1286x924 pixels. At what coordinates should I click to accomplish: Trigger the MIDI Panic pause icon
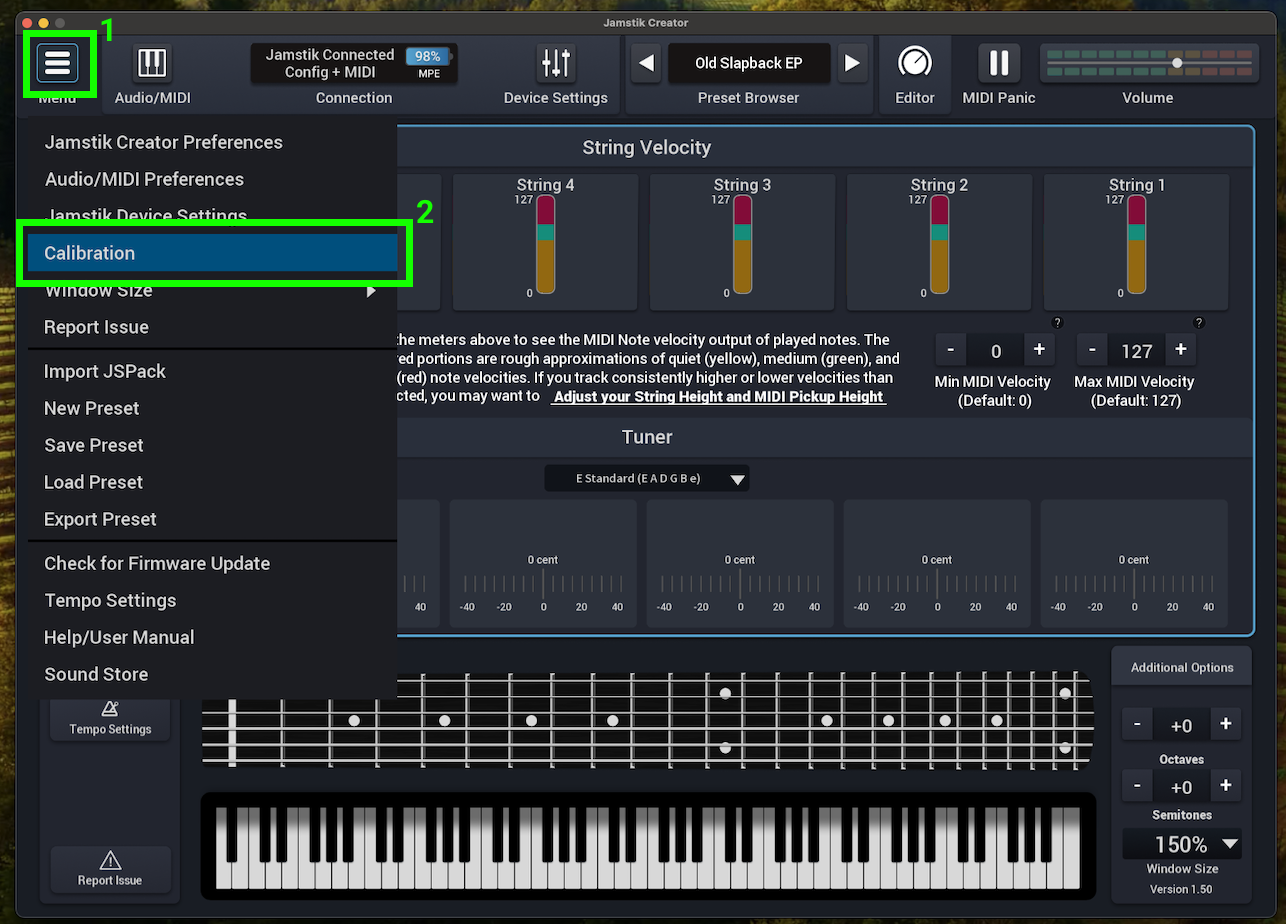tap(998, 63)
